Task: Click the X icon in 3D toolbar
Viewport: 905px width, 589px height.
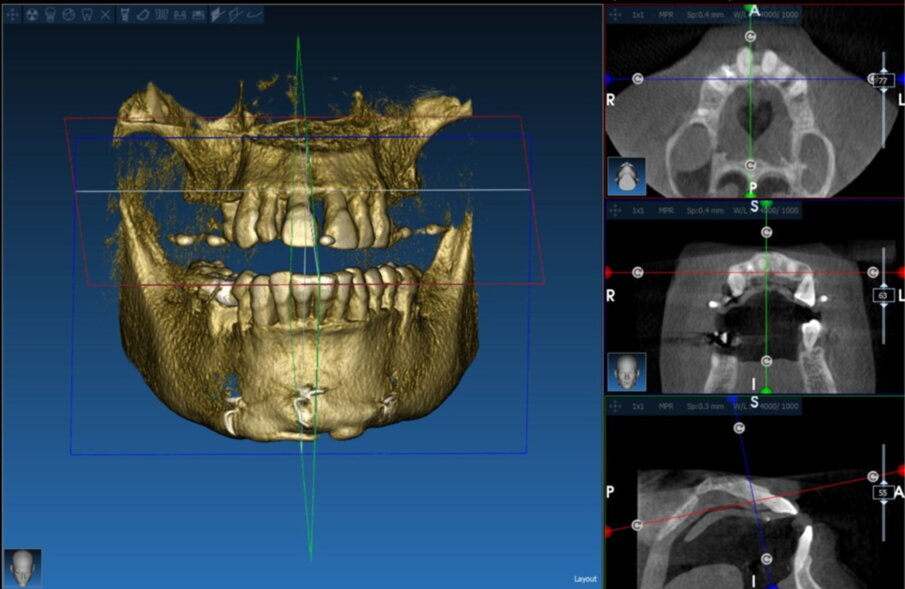Action: [x=105, y=15]
